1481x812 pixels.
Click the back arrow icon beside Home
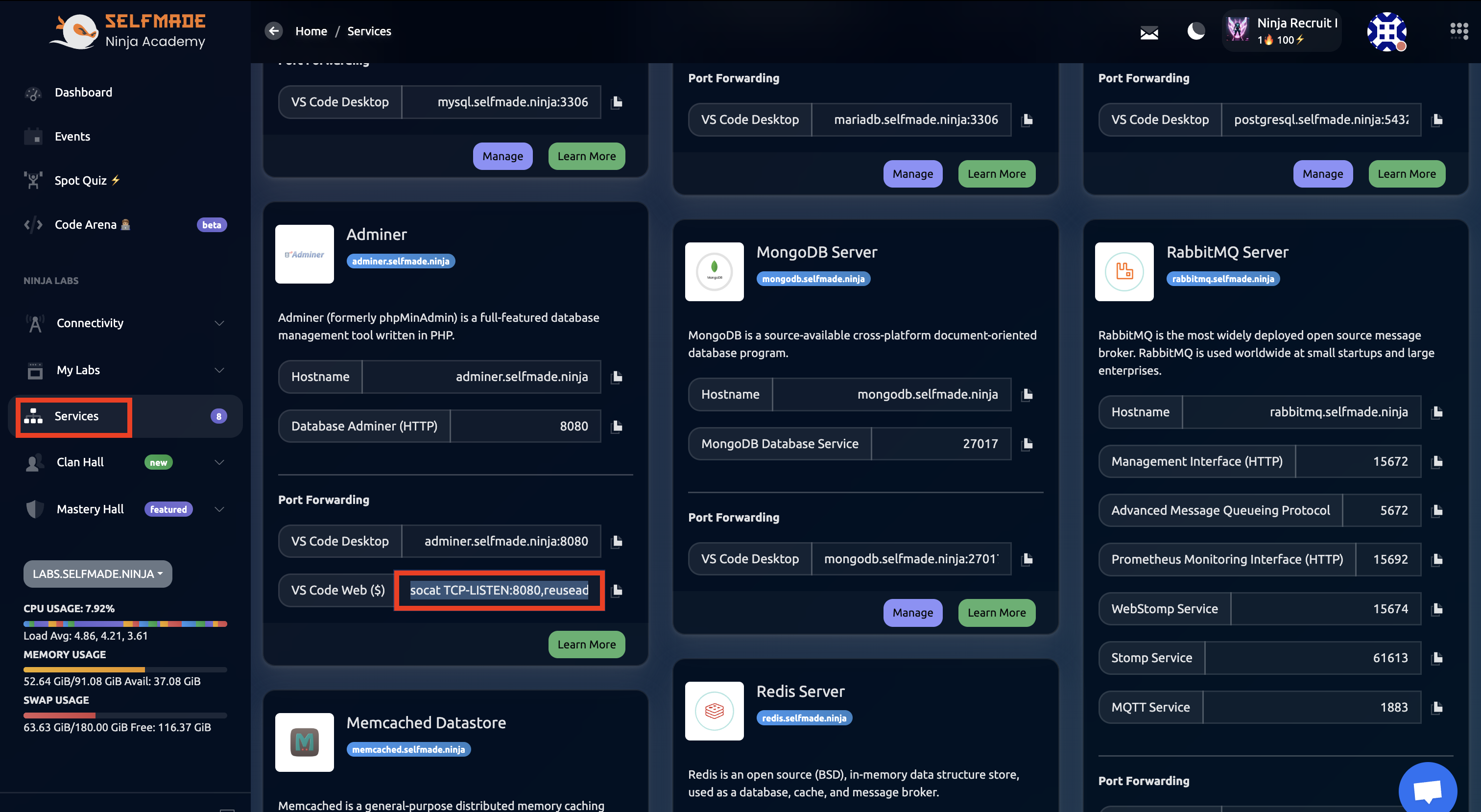pyautogui.click(x=274, y=31)
